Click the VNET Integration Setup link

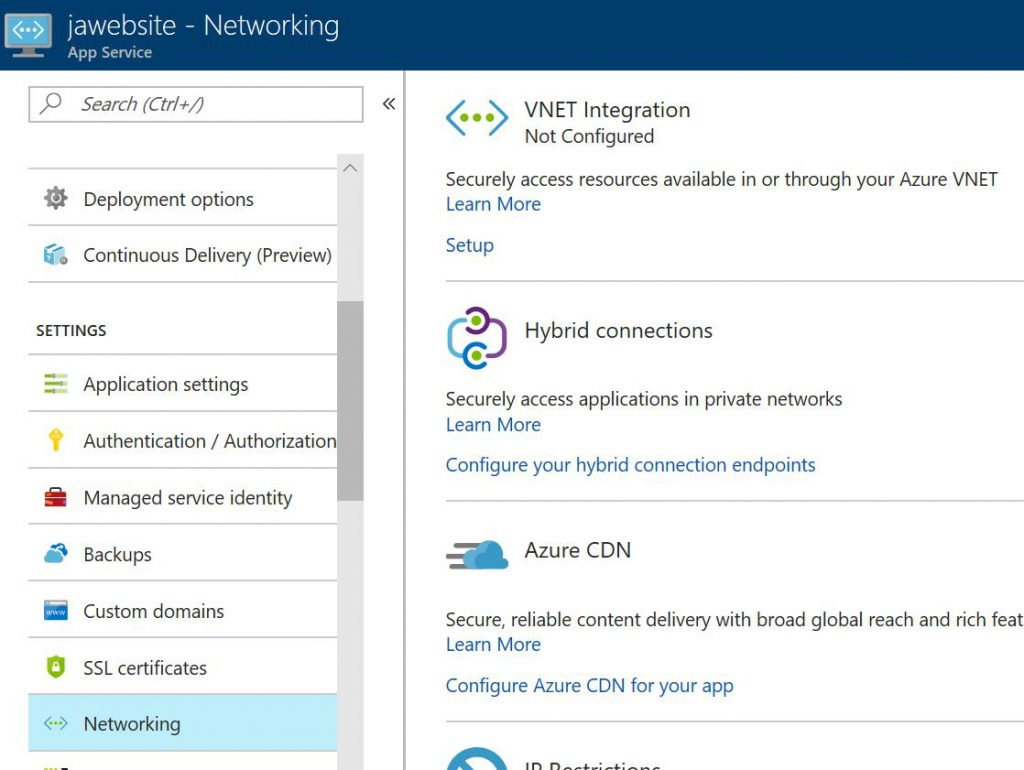(470, 245)
